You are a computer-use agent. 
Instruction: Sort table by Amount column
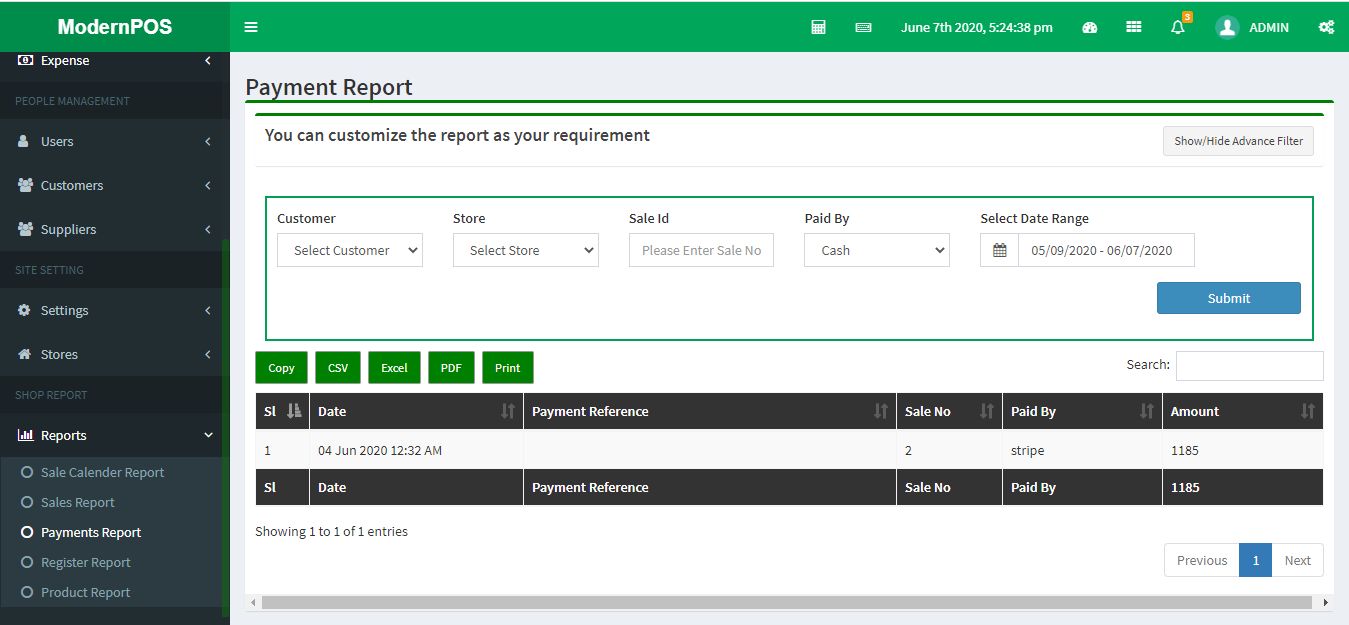click(x=1242, y=411)
